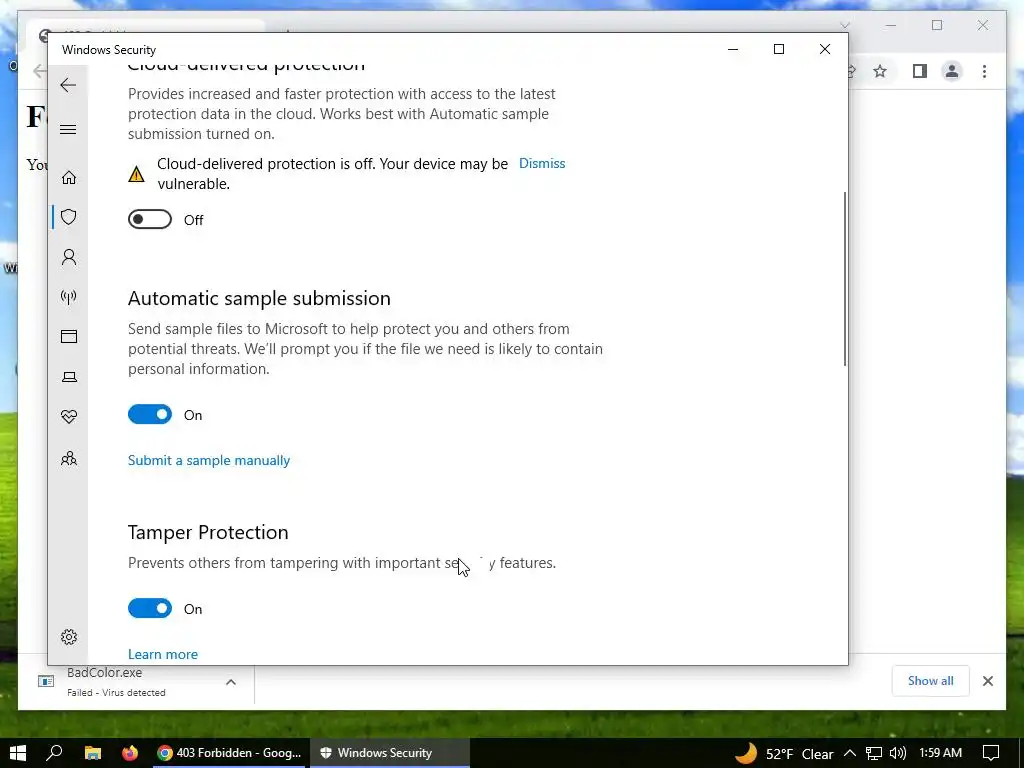Open taskbar Search magnifier
This screenshot has width=1024, height=768.
point(55,753)
